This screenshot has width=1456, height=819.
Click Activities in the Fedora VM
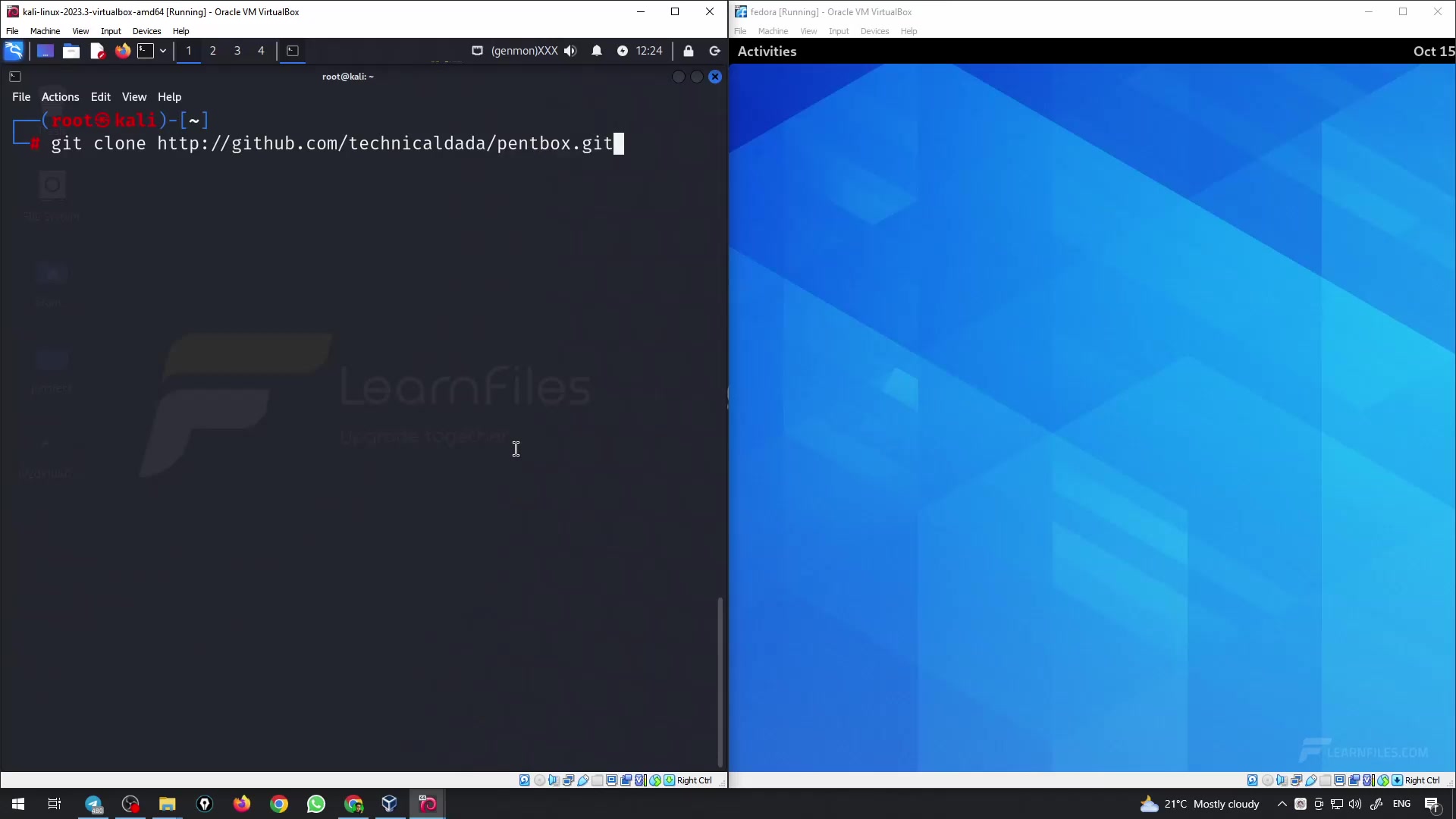(767, 52)
